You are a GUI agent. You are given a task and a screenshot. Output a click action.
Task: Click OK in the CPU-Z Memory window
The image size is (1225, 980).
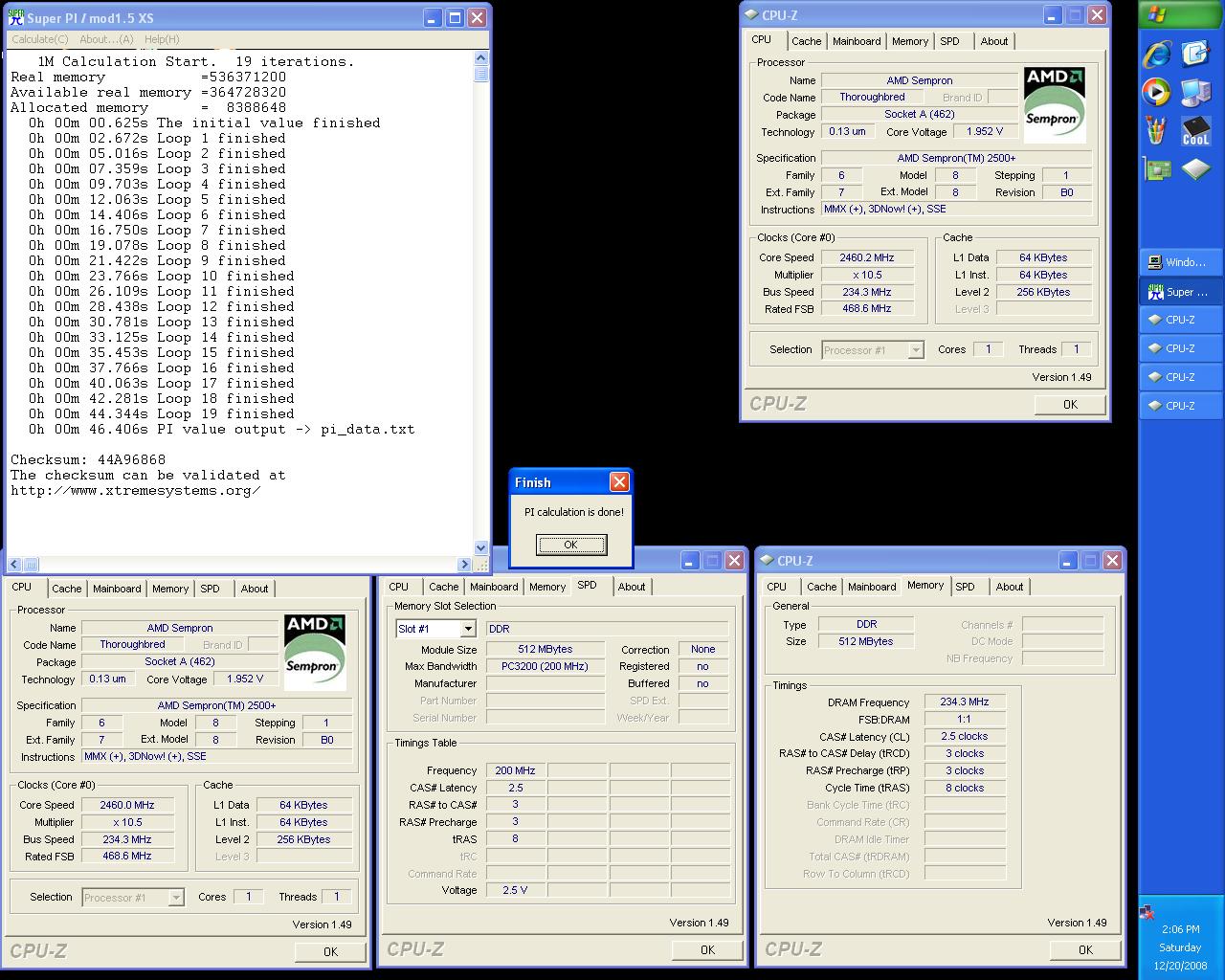click(x=1085, y=949)
